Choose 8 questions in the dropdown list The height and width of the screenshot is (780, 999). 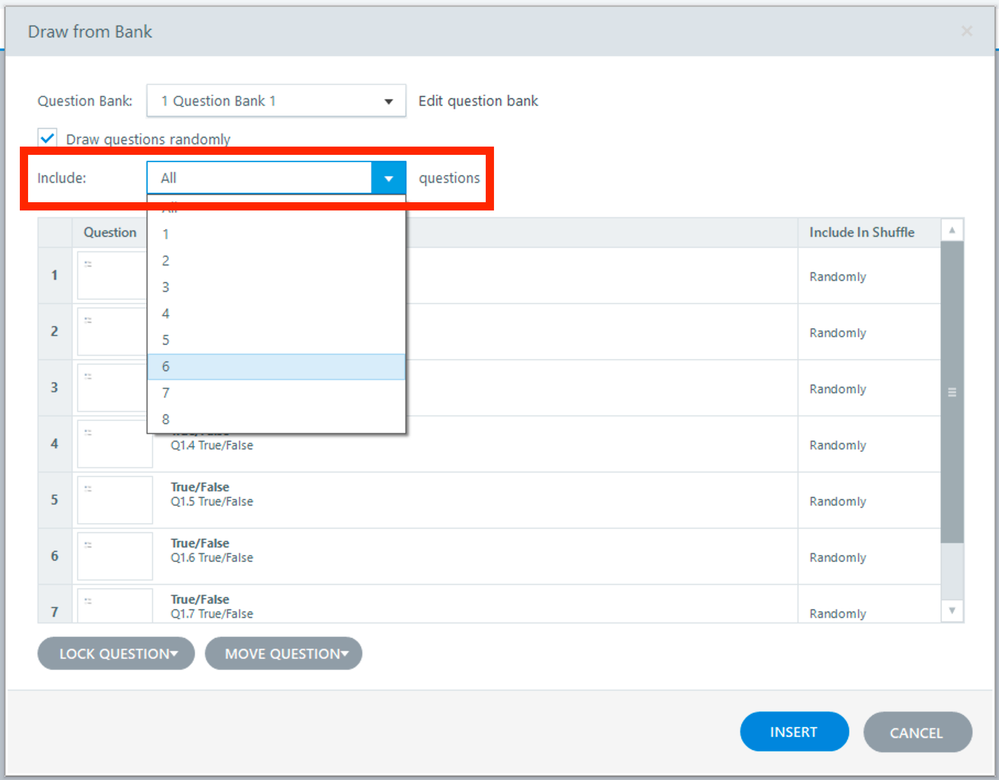click(276, 420)
